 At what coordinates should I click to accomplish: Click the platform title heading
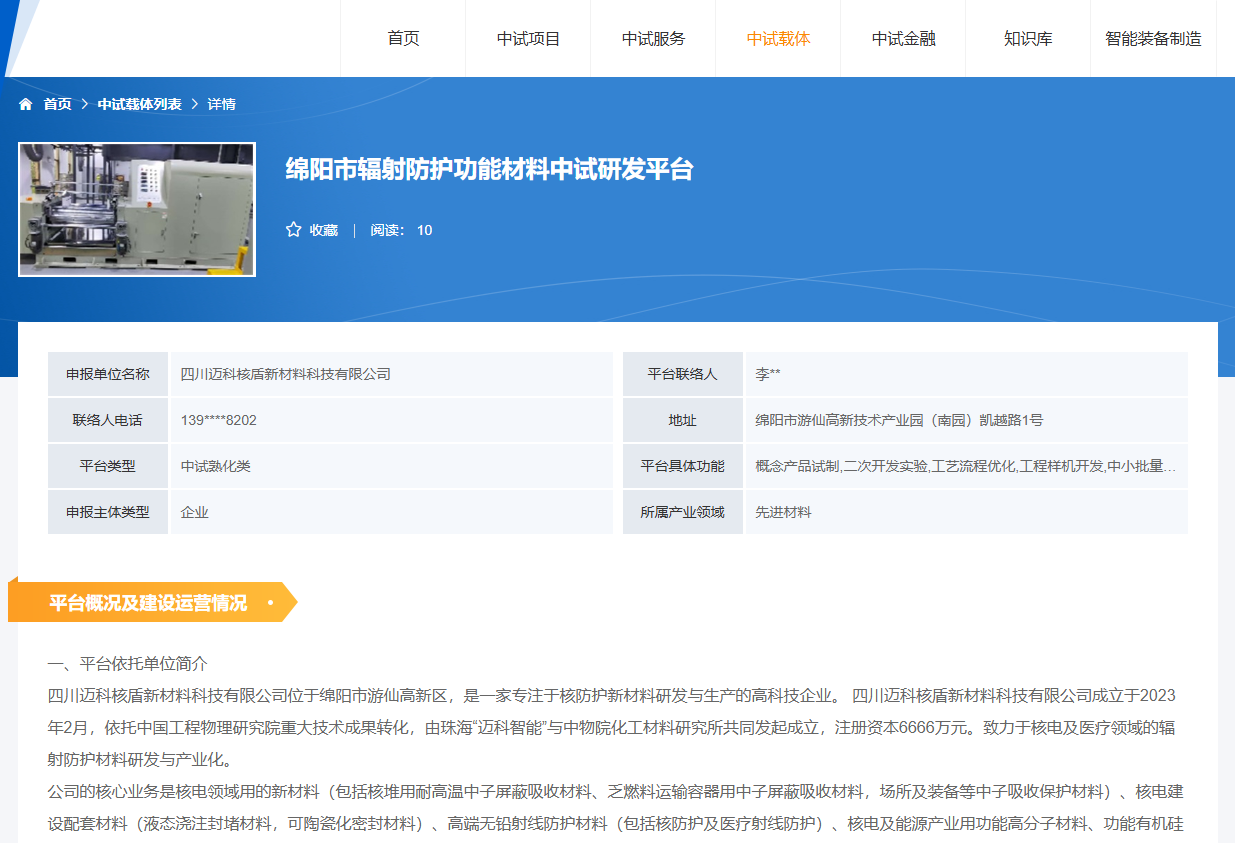(489, 169)
